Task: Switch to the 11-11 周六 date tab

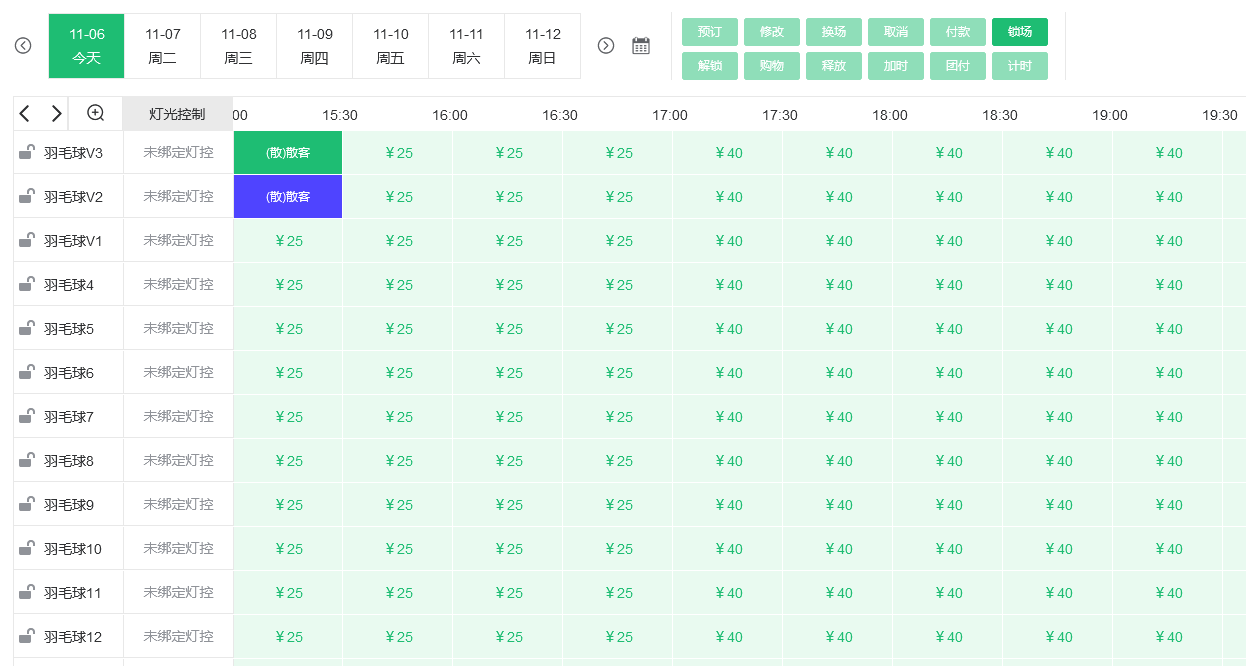Action: pos(466,46)
